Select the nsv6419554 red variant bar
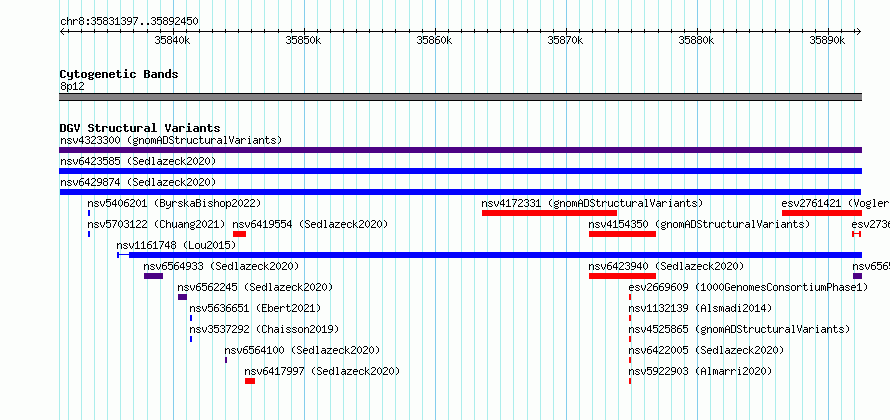Image resolution: width=890 pixels, height=420 pixels. tap(239, 234)
